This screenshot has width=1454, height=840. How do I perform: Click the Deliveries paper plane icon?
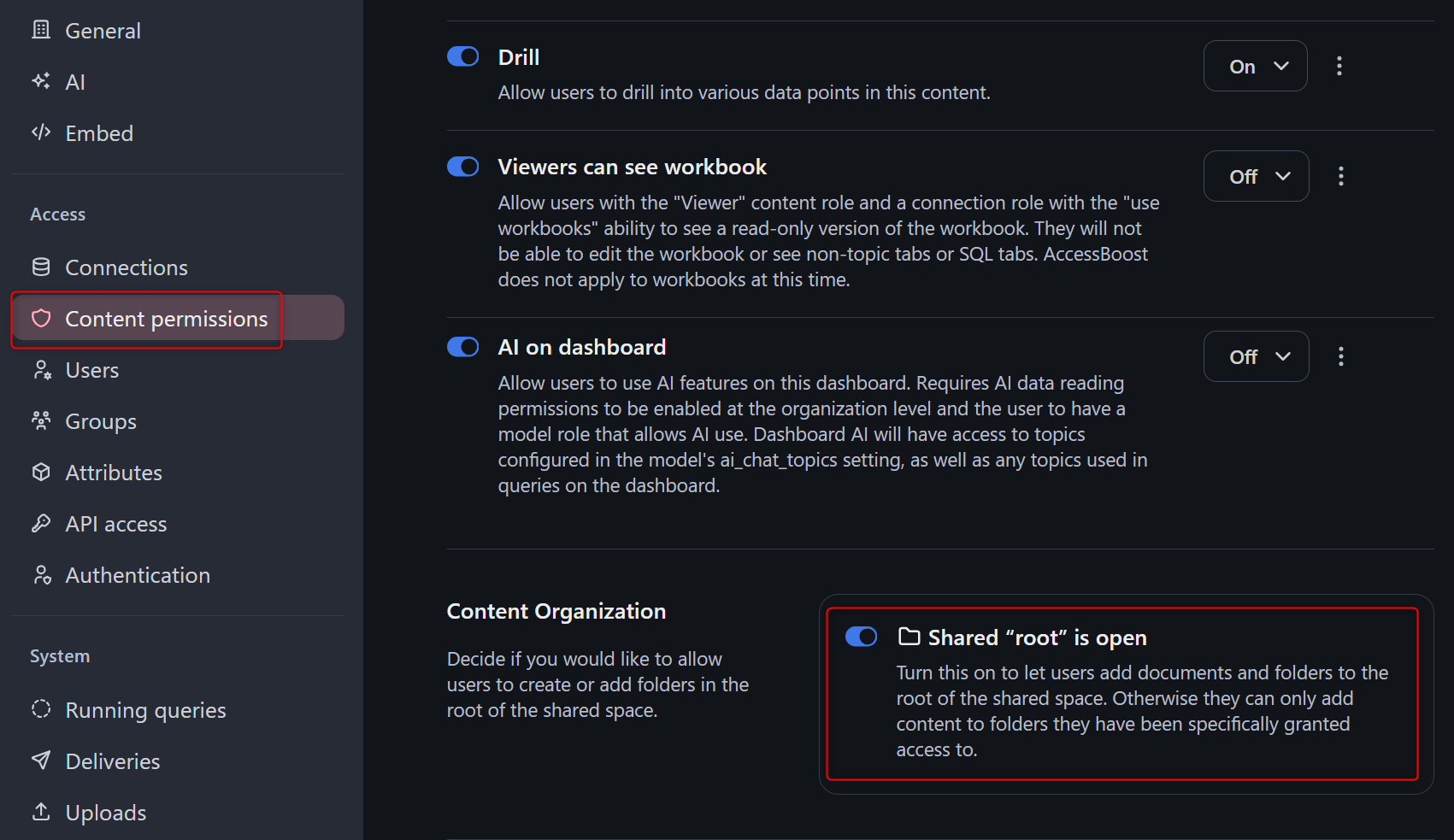(41, 761)
